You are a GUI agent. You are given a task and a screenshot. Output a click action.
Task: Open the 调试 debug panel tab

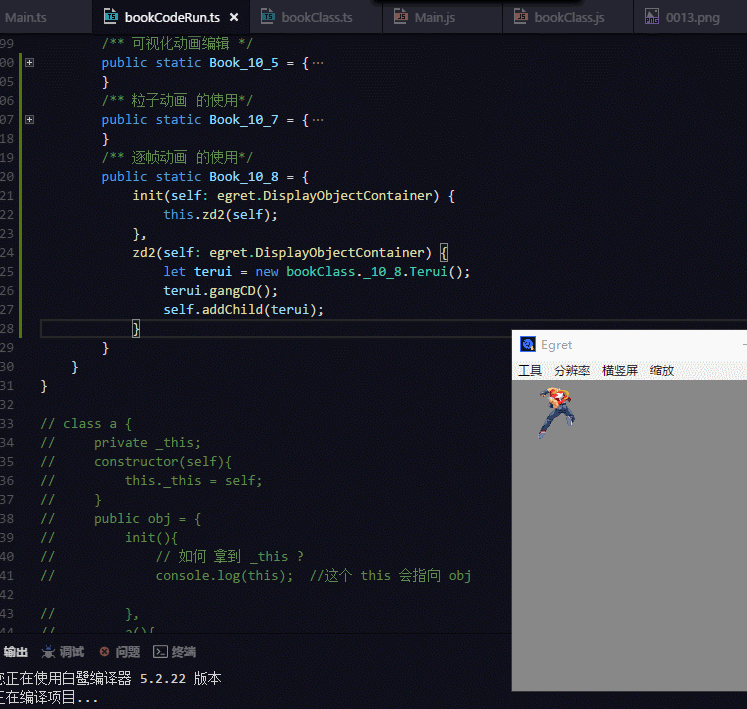point(71,652)
